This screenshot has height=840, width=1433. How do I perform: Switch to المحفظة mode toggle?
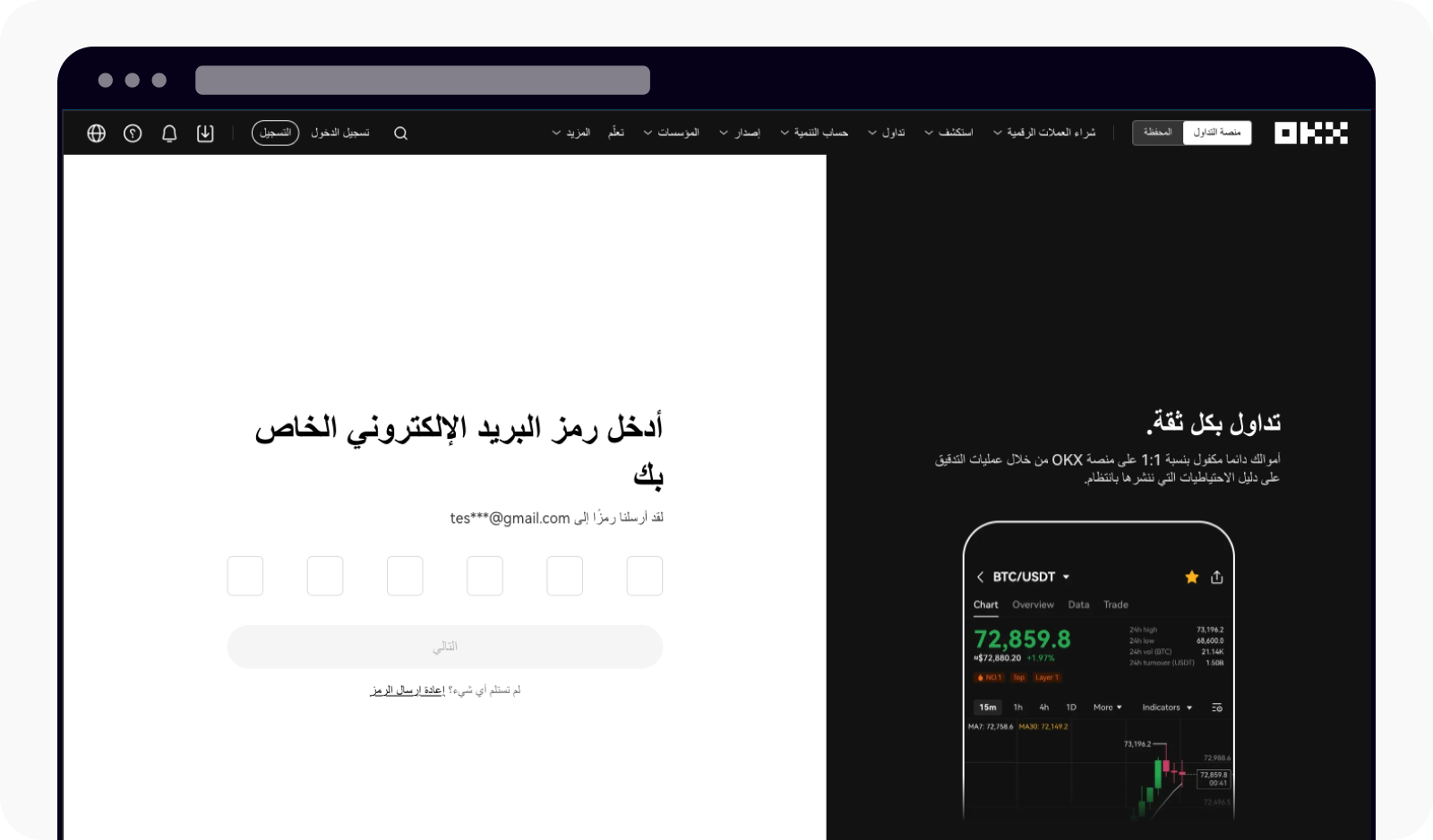pos(1157,132)
